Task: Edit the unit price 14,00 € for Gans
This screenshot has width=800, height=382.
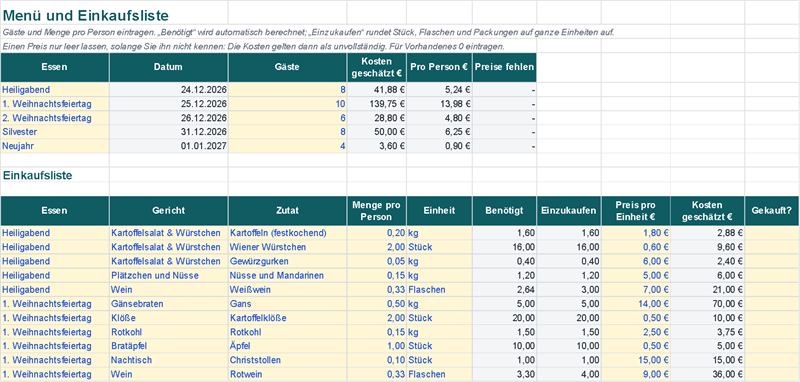Action: pyautogui.click(x=636, y=304)
